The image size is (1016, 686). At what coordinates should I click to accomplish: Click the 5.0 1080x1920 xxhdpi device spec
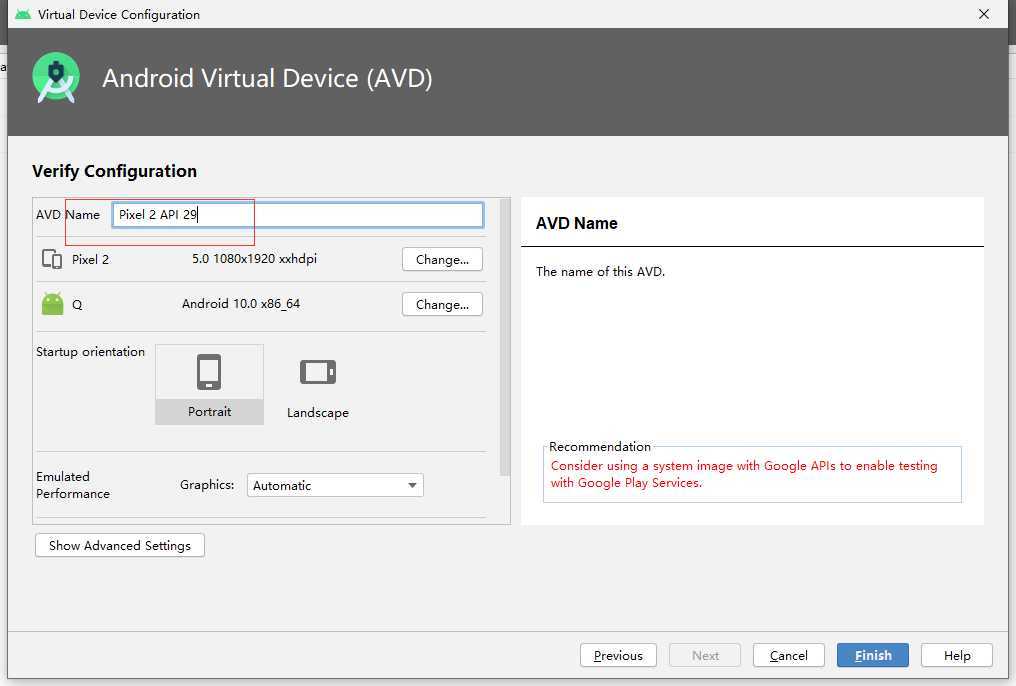pyautogui.click(x=254, y=259)
